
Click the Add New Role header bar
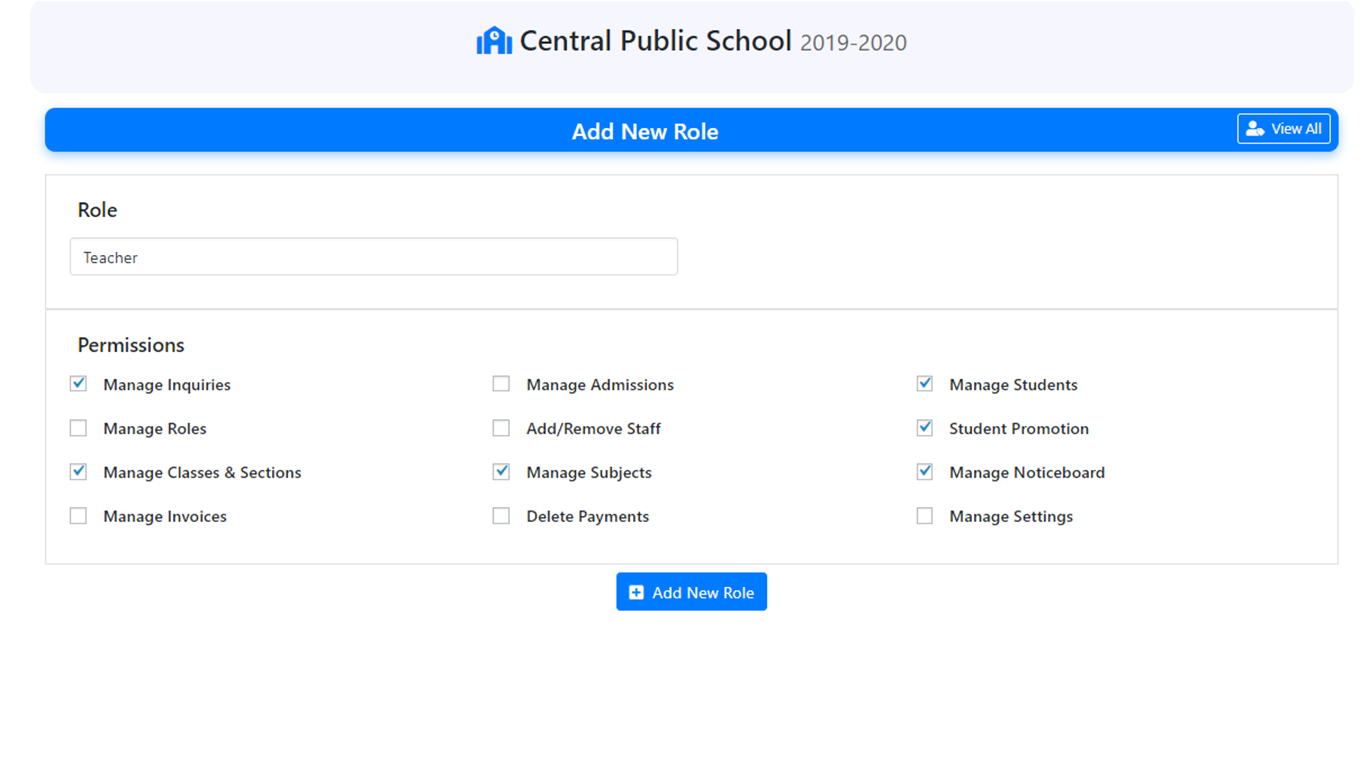point(645,131)
